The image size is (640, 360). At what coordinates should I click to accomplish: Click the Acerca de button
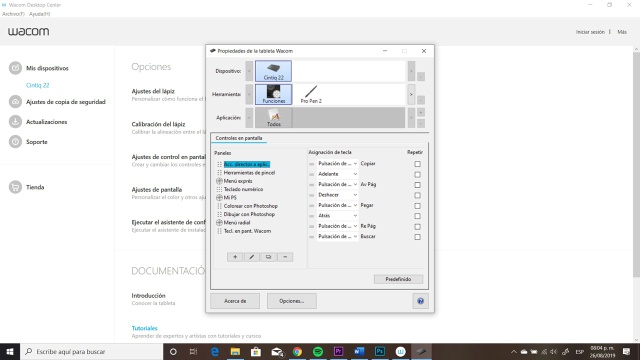pos(235,301)
